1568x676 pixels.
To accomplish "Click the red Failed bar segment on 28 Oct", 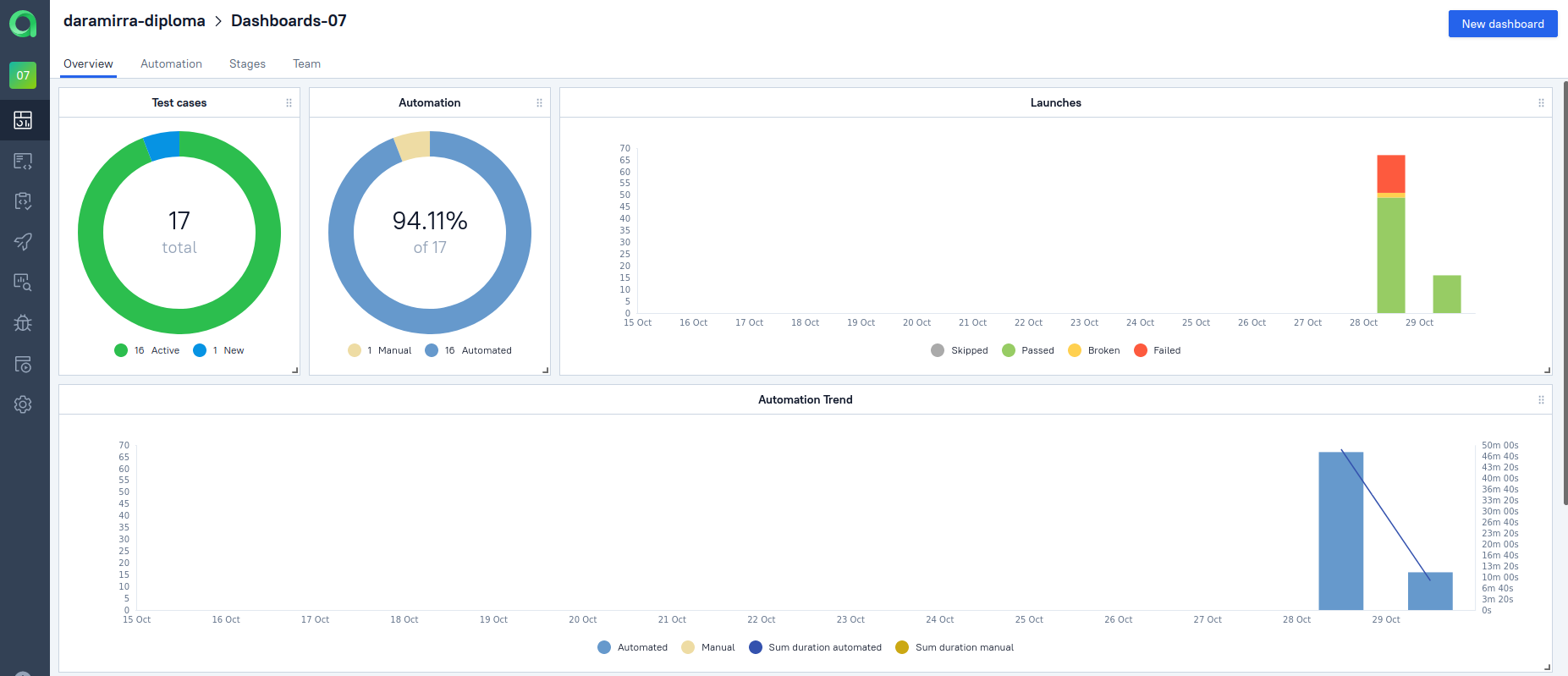I will (1391, 174).
